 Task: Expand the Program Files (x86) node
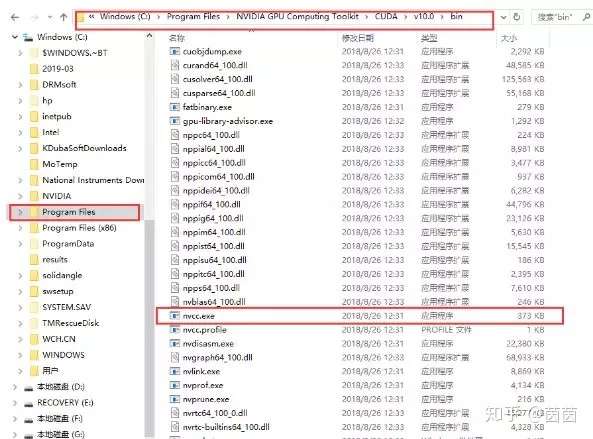coord(20,228)
